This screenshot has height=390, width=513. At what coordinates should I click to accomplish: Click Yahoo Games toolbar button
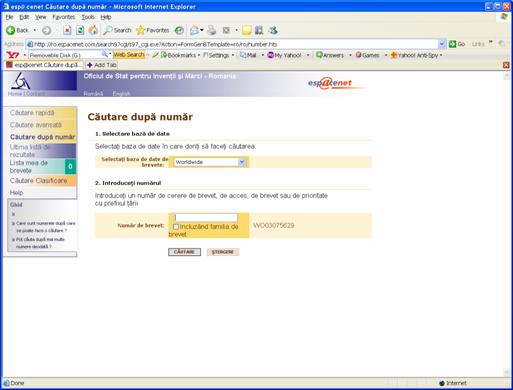pos(367,55)
